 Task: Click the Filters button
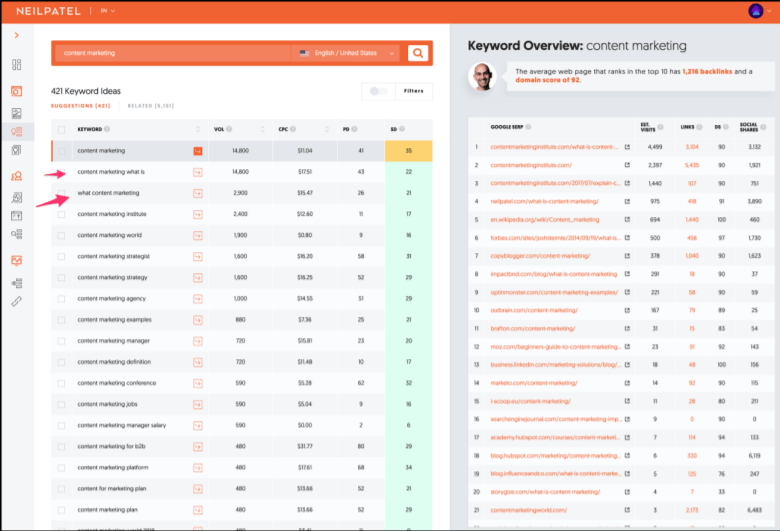pyautogui.click(x=413, y=91)
